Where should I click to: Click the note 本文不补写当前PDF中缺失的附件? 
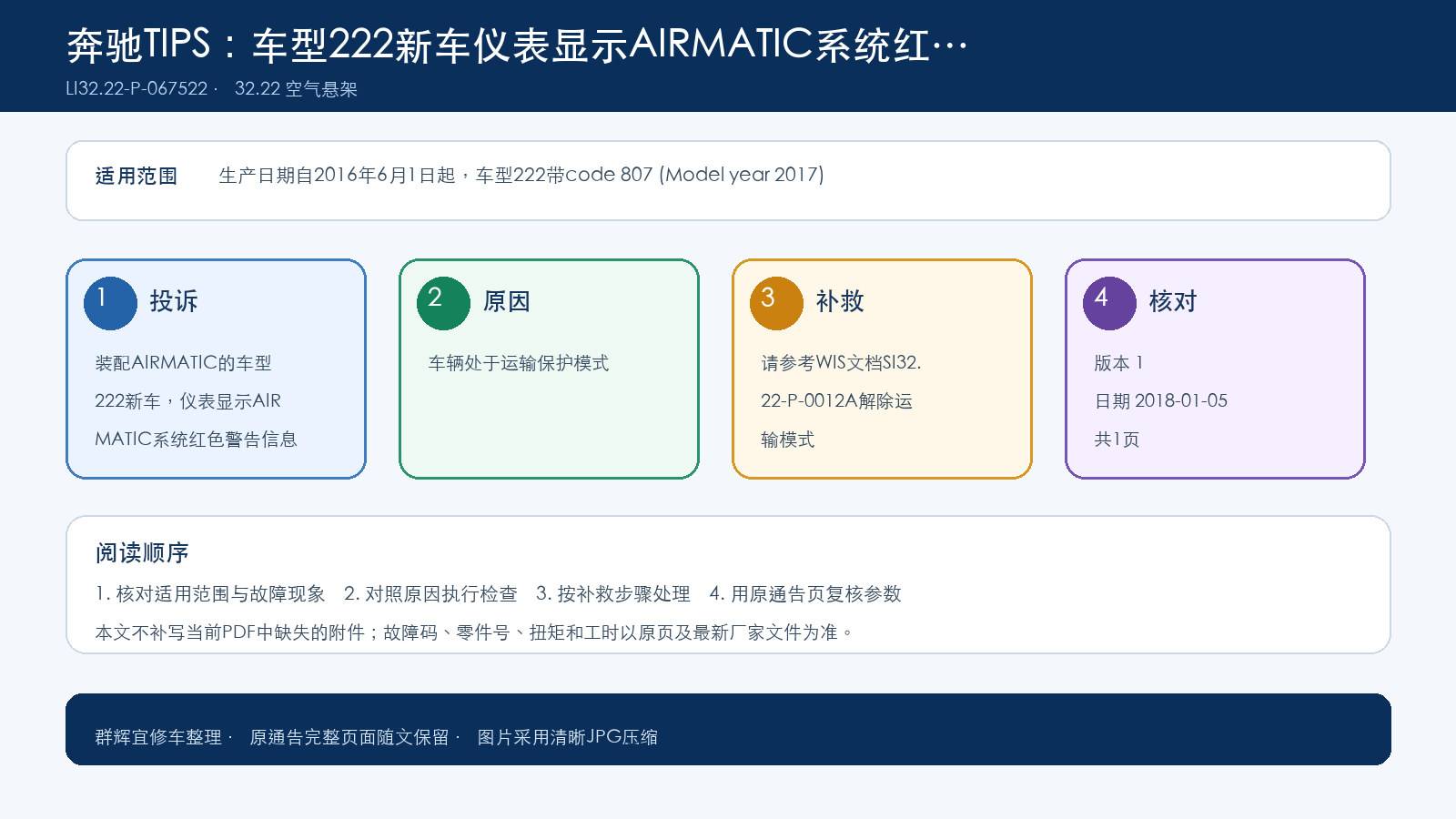tap(229, 632)
